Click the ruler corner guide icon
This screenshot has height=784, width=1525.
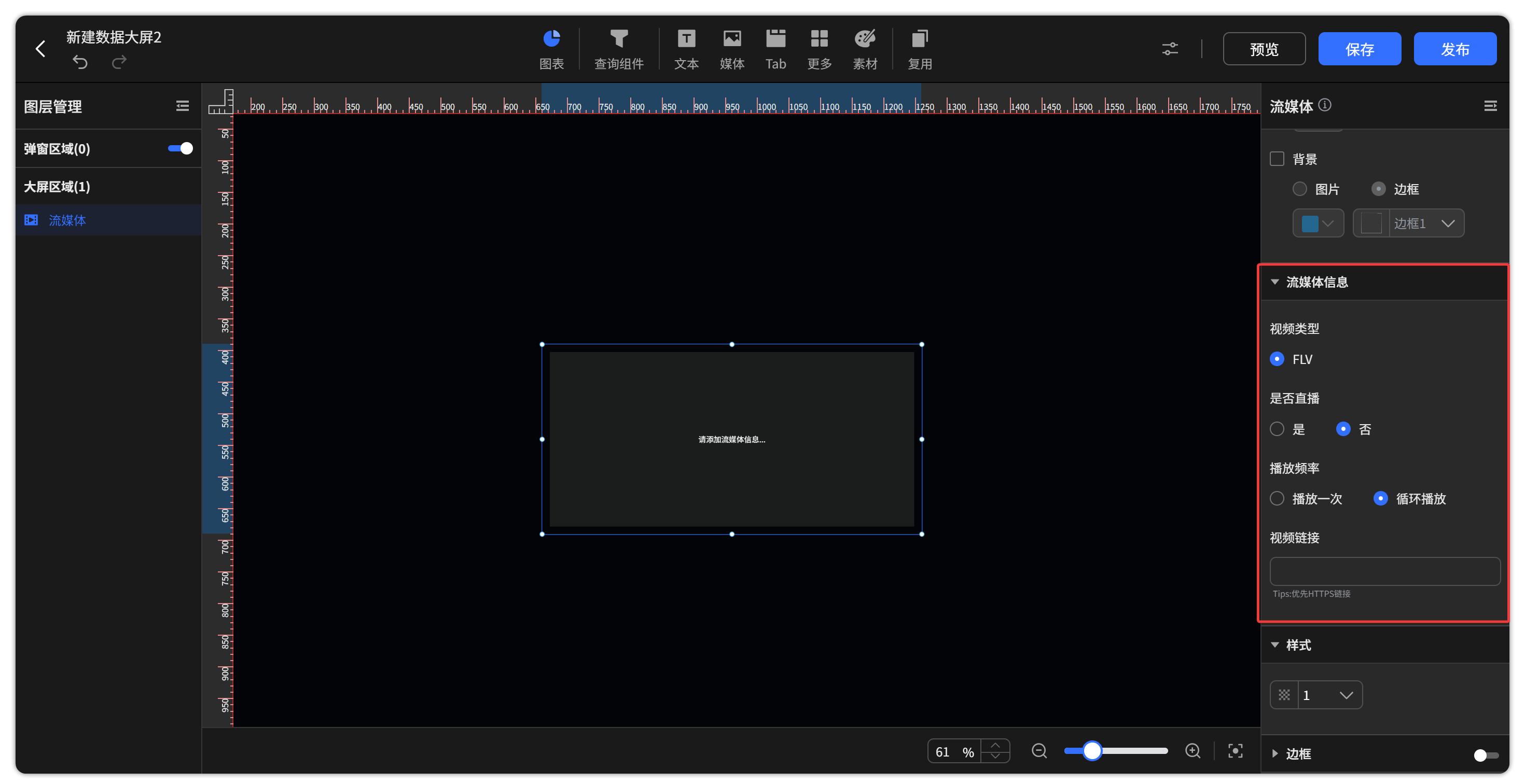[x=221, y=101]
